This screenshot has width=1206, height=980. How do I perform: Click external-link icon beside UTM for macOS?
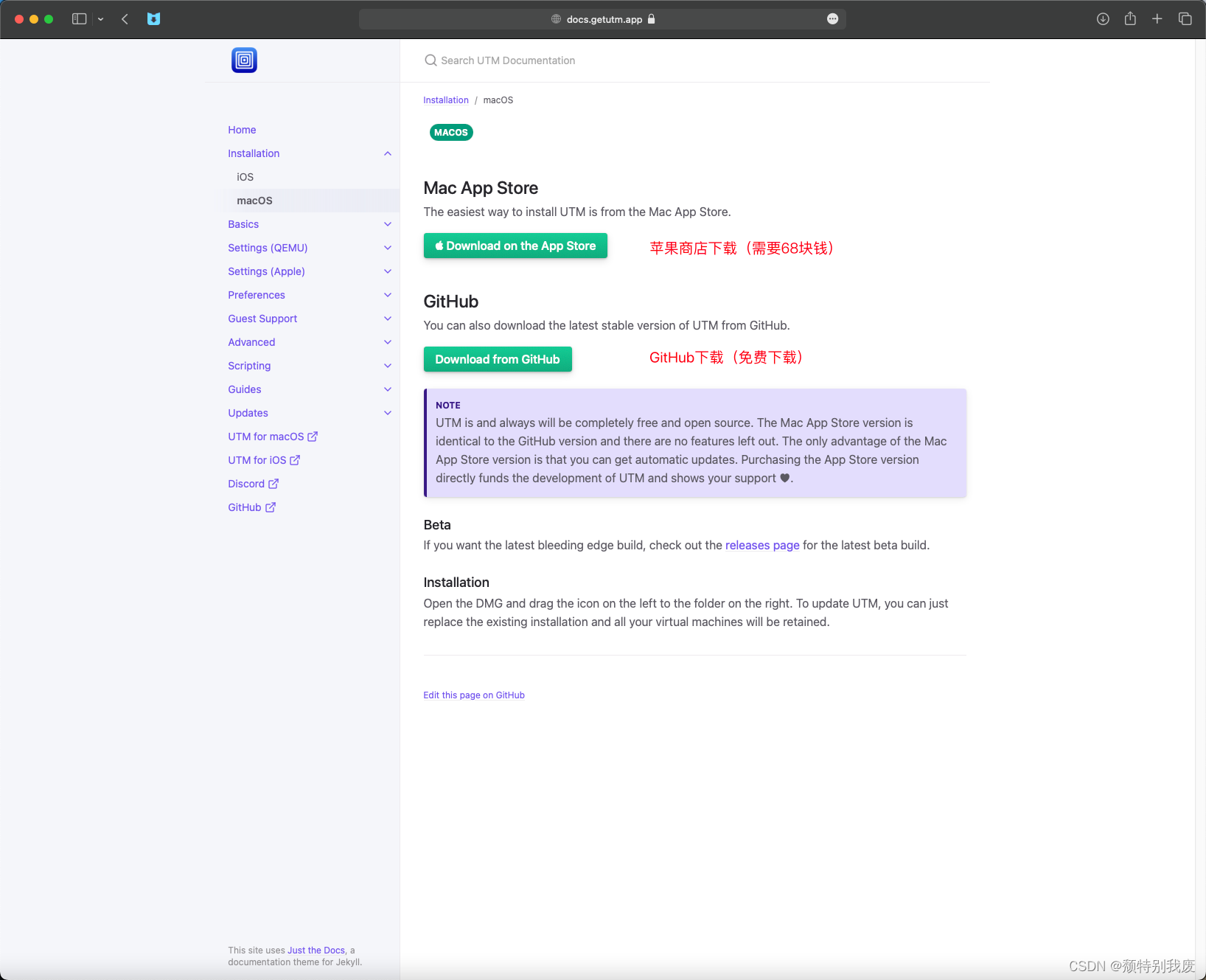pos(313,437)
